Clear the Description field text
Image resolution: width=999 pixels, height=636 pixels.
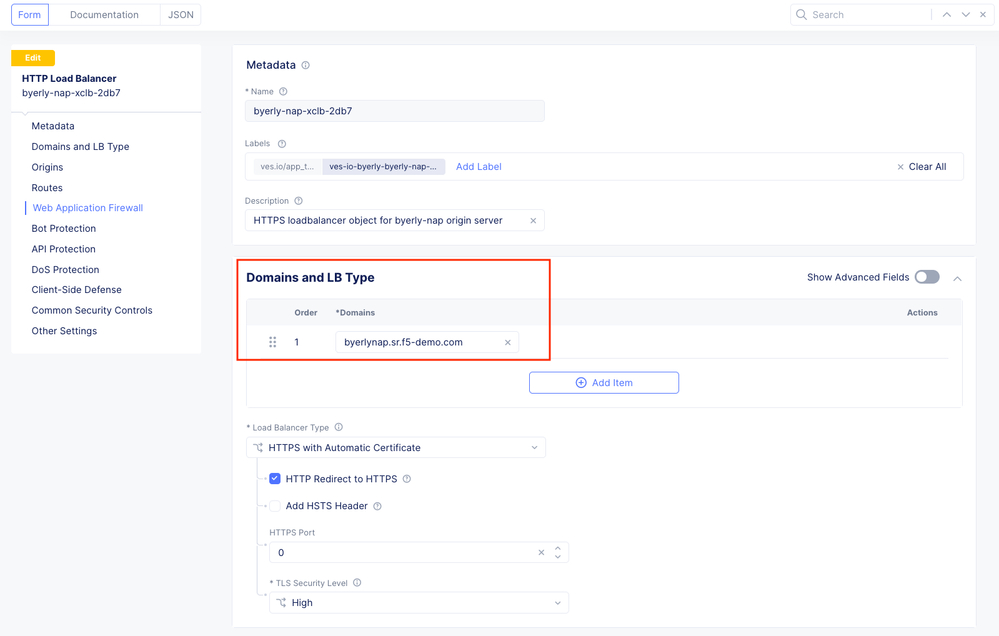533,221
